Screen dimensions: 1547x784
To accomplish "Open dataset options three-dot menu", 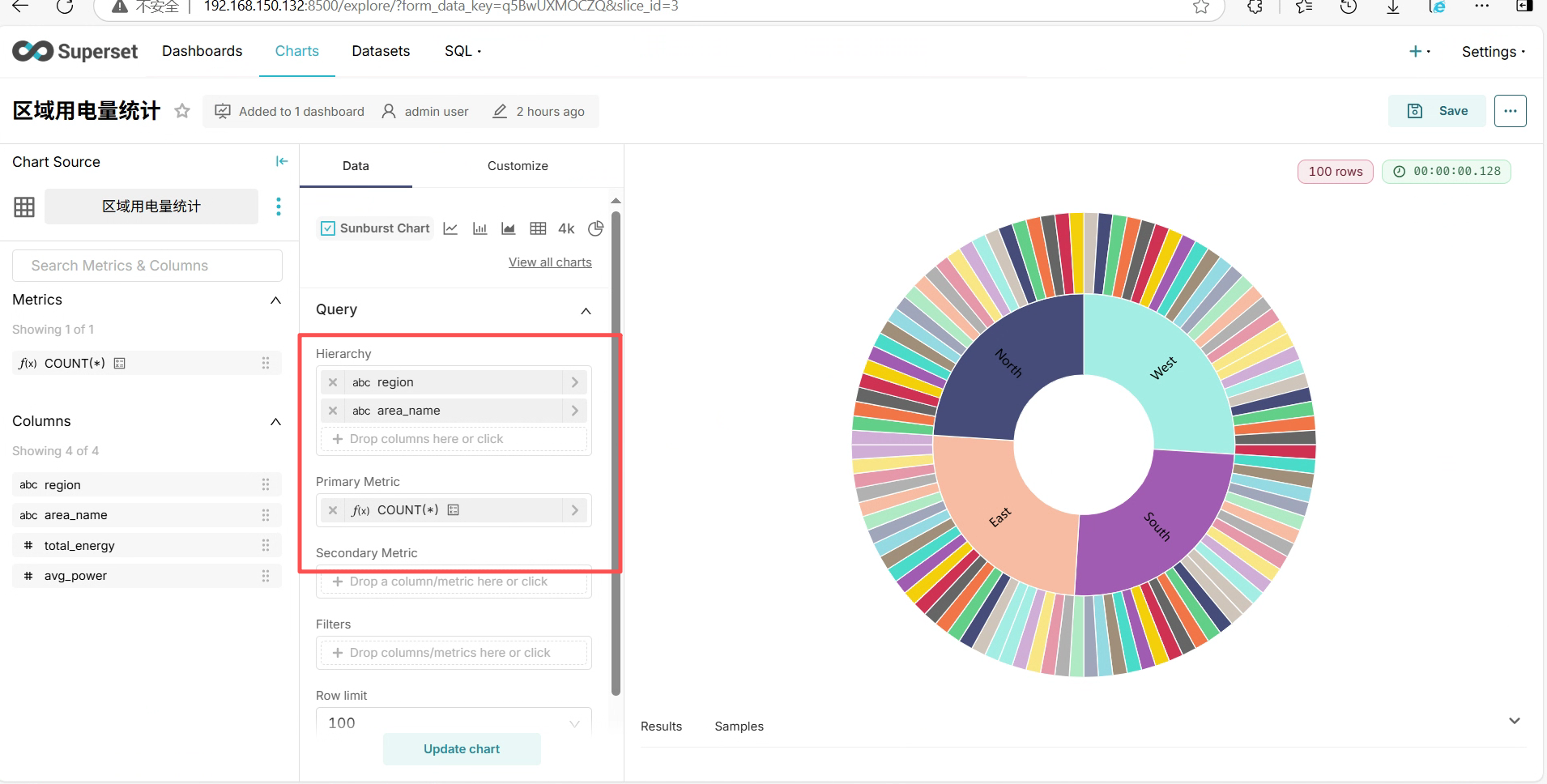I will tap(279, 207).
